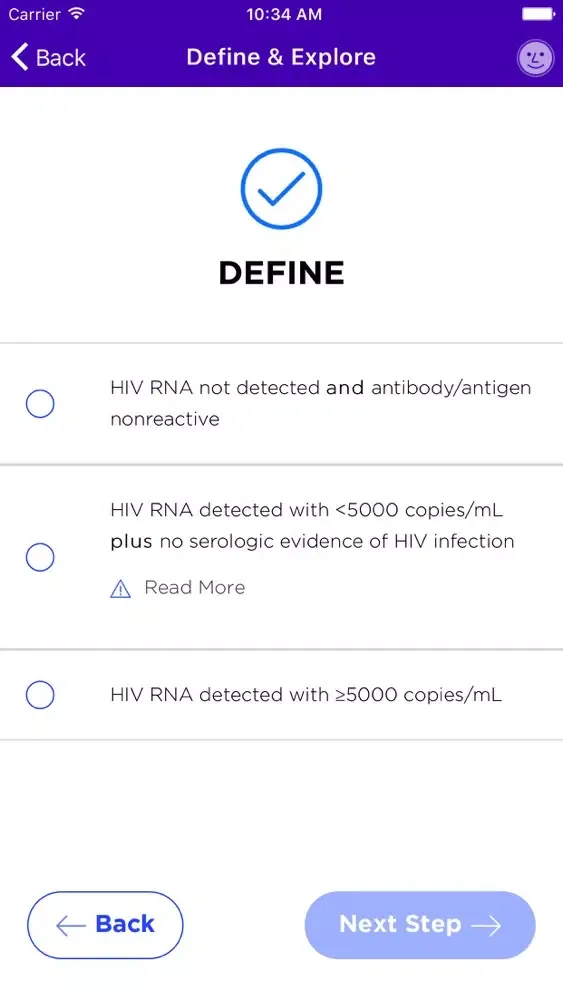Tap the antibody/antigen nonreactive option text
Screen dimensions: 563x1000
click(321, 403)
